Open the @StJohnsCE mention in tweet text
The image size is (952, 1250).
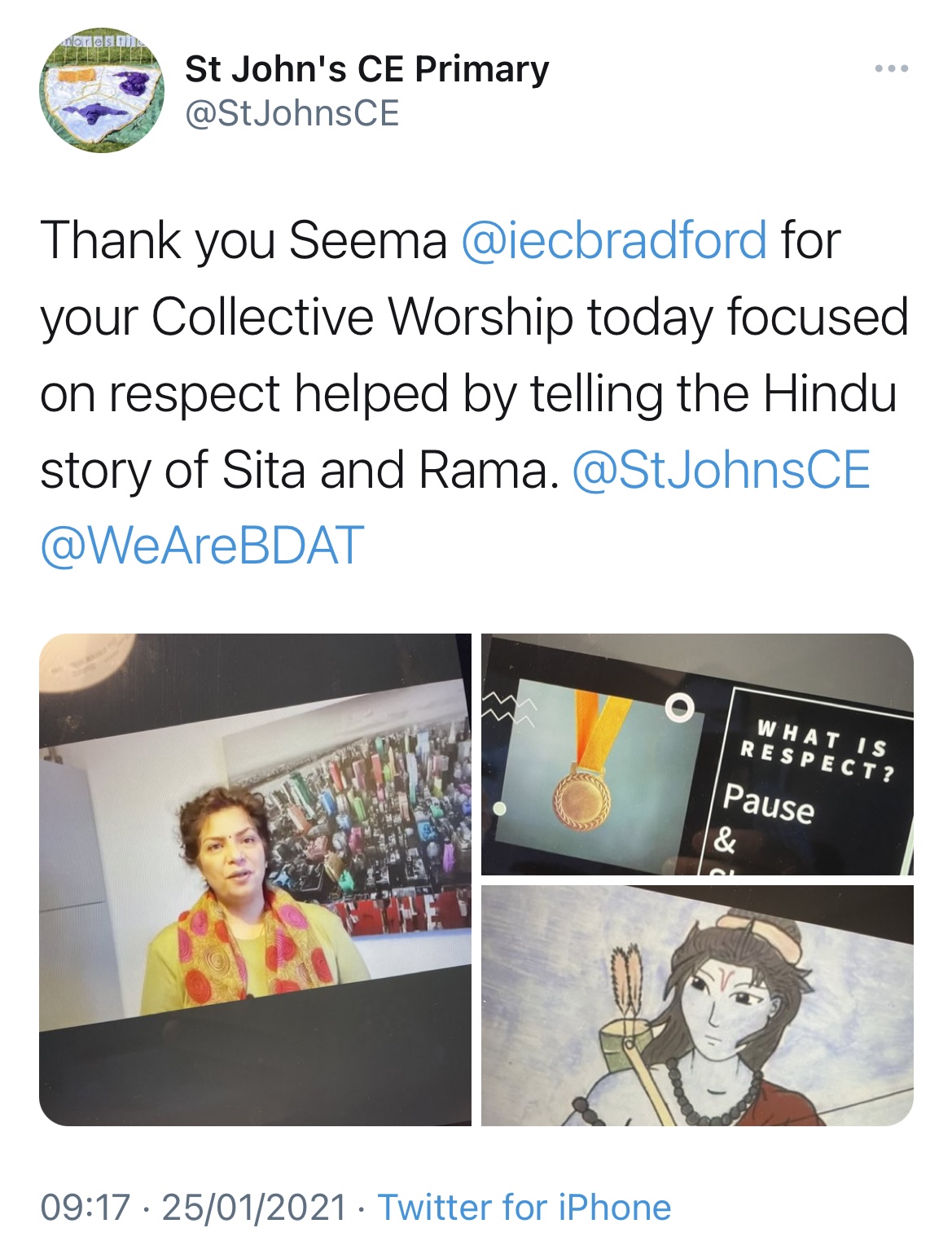(722, 471)
